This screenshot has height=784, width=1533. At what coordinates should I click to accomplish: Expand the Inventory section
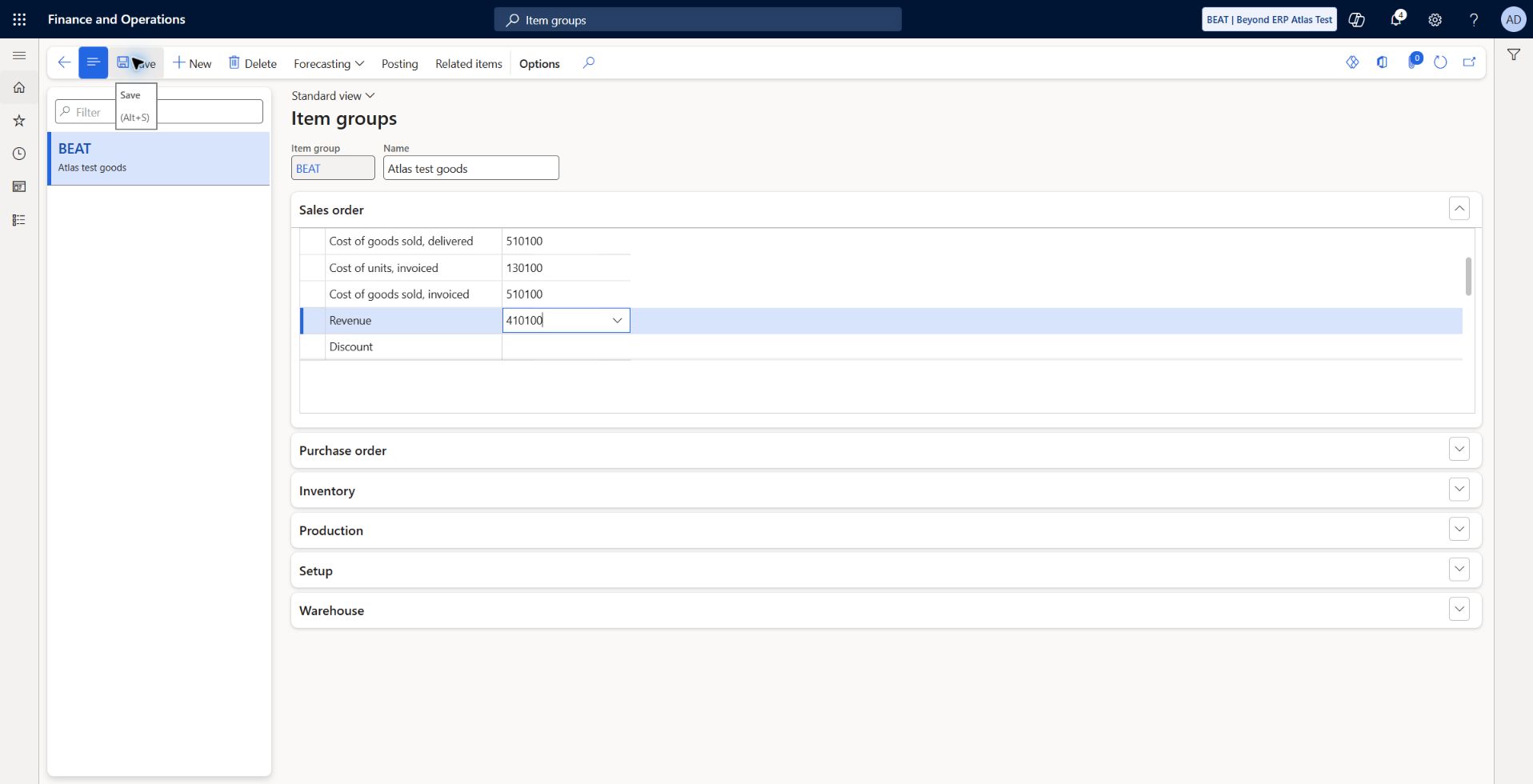[x=1459, y=490]
